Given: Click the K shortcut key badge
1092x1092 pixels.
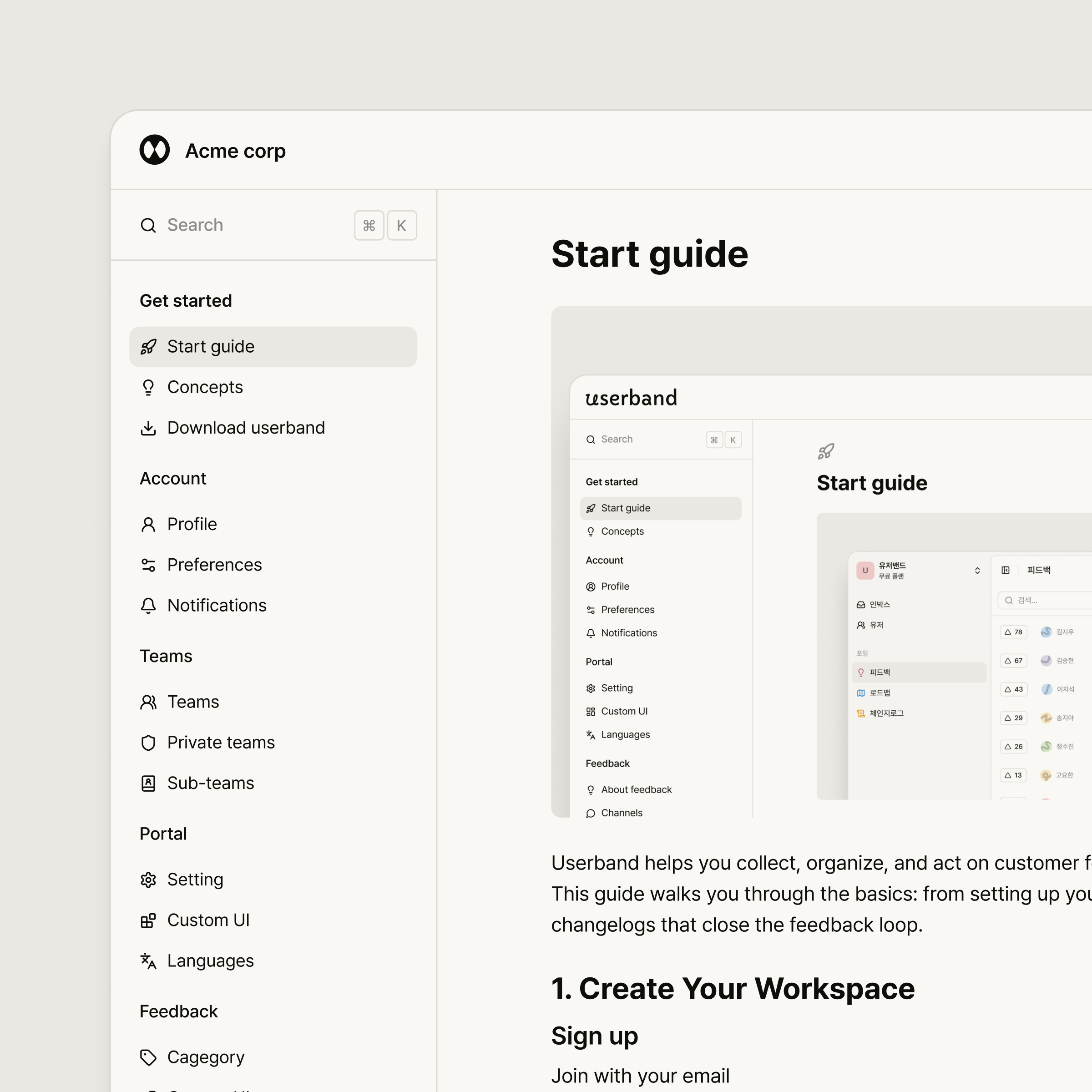Looking at the screenshot, I should [401, 226].
